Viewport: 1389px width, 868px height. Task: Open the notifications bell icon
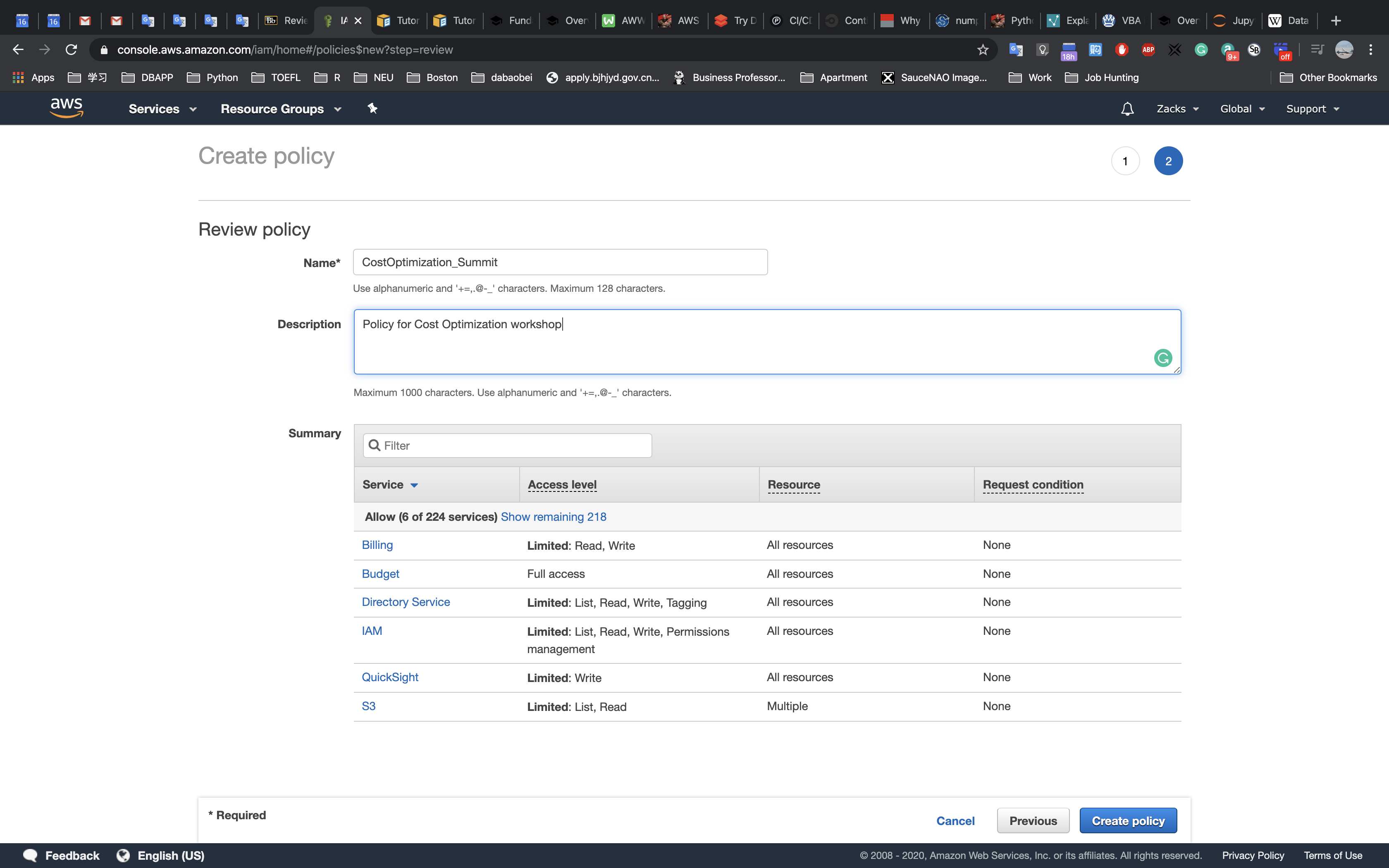tap(1126, 108)
